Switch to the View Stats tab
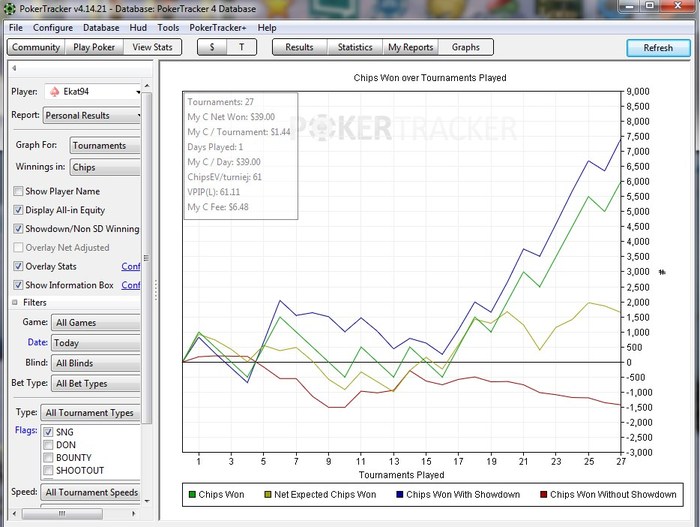700x527 pixels. click(152, 47)
